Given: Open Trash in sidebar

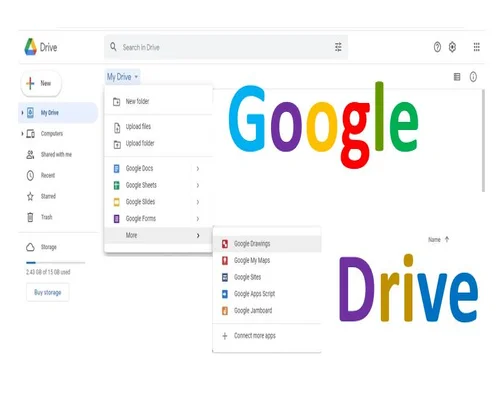Looking at the screenshot, I should point(58,217).
